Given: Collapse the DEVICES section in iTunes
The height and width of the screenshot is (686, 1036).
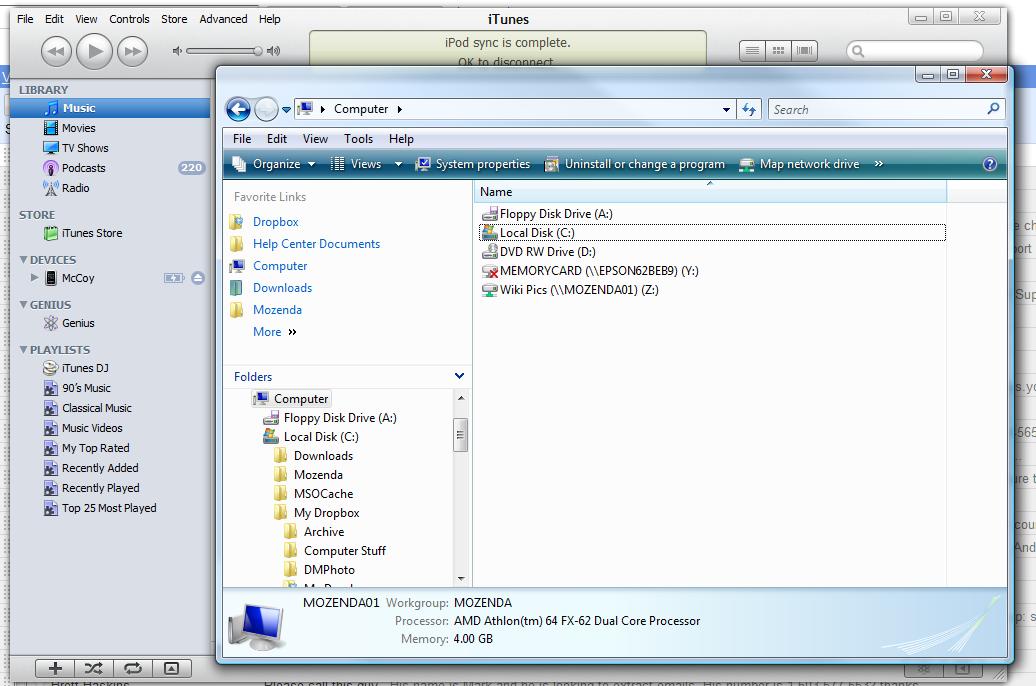Looking at the screenshot, I should (23, 260).
